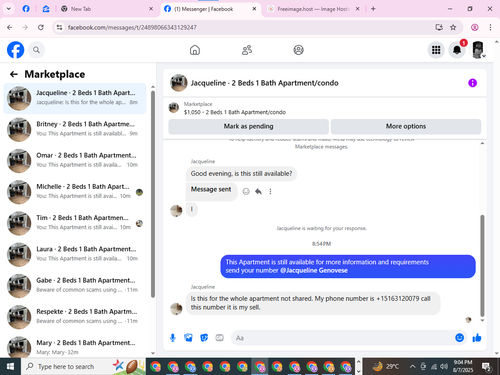This screenshot has width=500, height=375.
Task: Click the chat area vertical scrollbar
Action: (482, 265)
